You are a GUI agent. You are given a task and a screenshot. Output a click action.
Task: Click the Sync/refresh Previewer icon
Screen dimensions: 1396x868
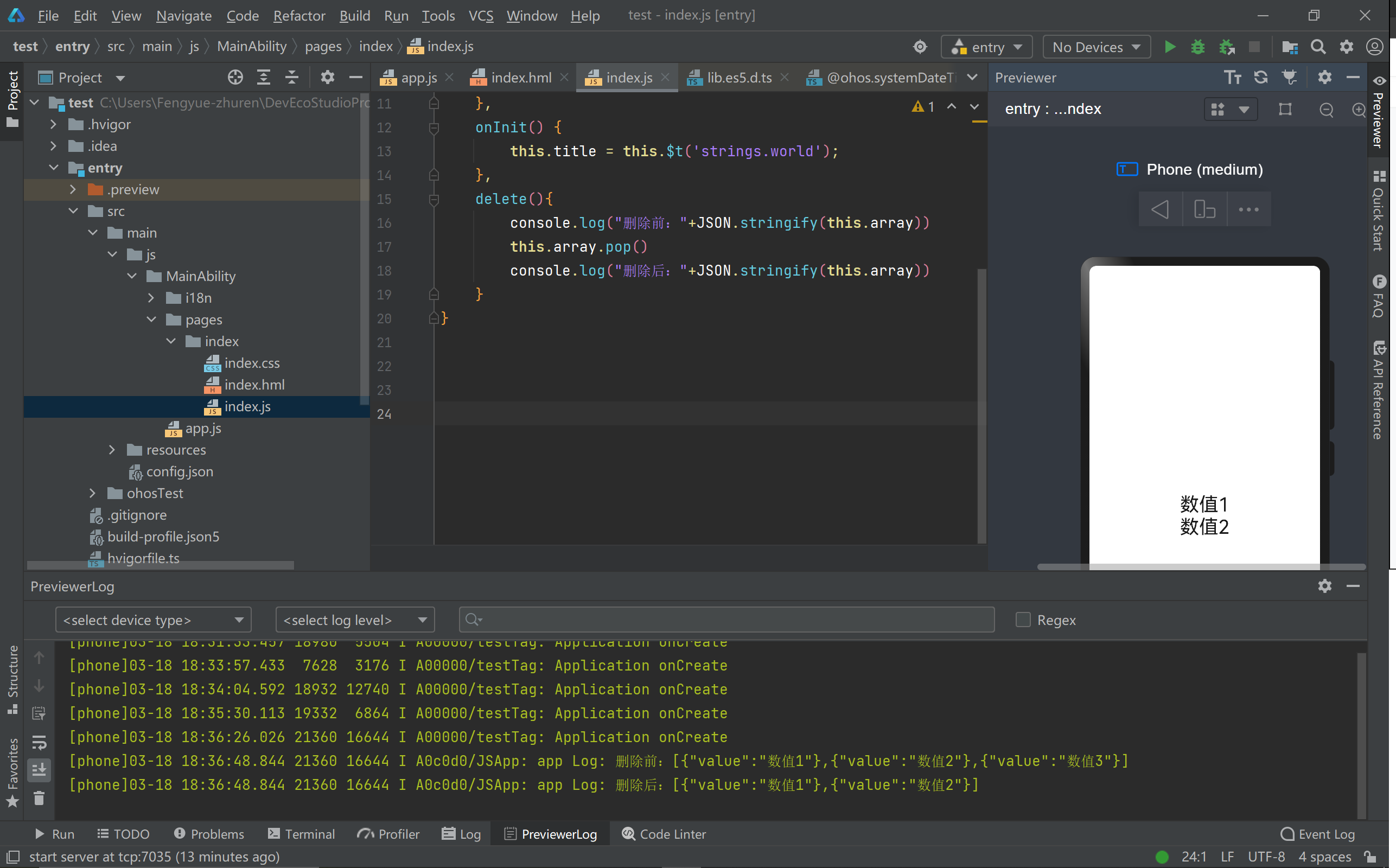tap(1261, 77)
